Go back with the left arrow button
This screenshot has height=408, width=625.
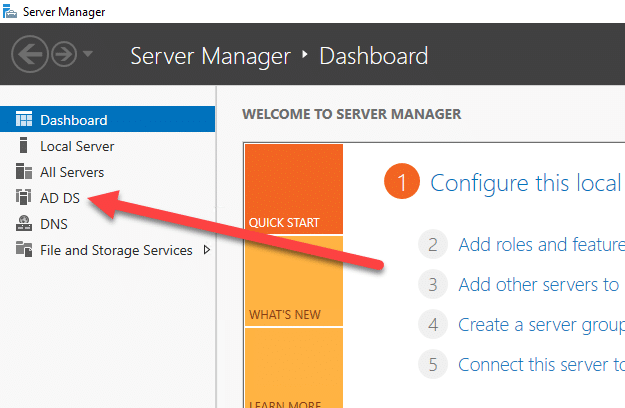(x=30, y=54)
